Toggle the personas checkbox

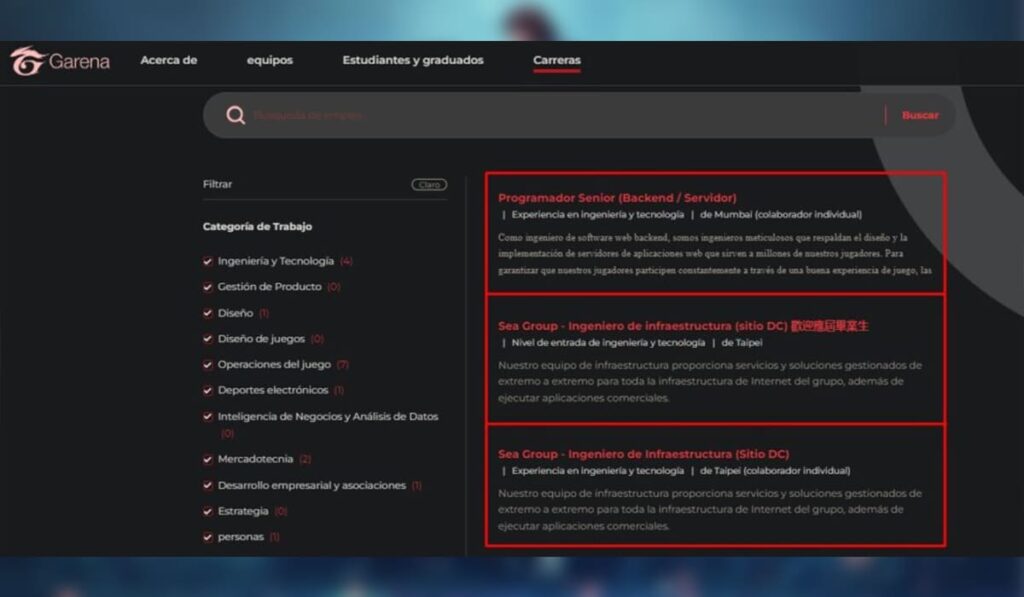click(208, 537)
